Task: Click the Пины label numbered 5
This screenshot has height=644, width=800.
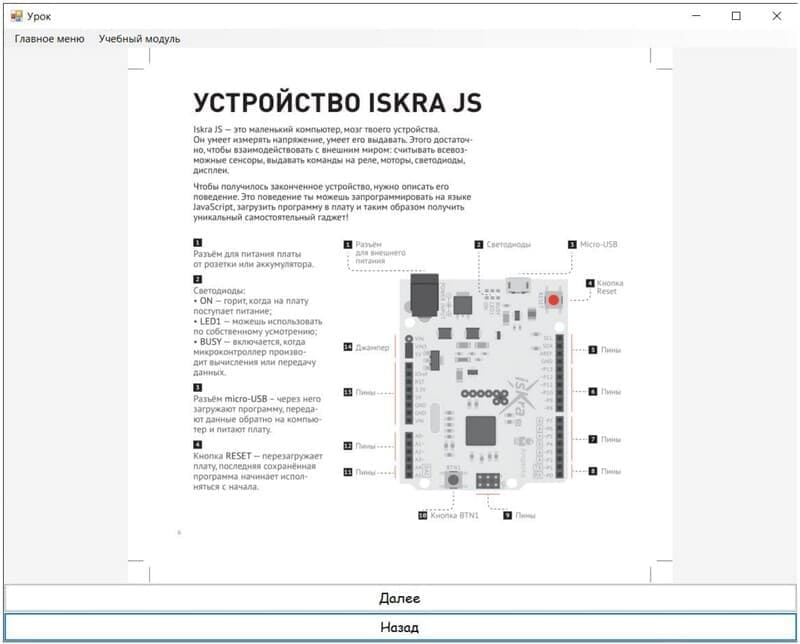Action: tap(611, 350)
